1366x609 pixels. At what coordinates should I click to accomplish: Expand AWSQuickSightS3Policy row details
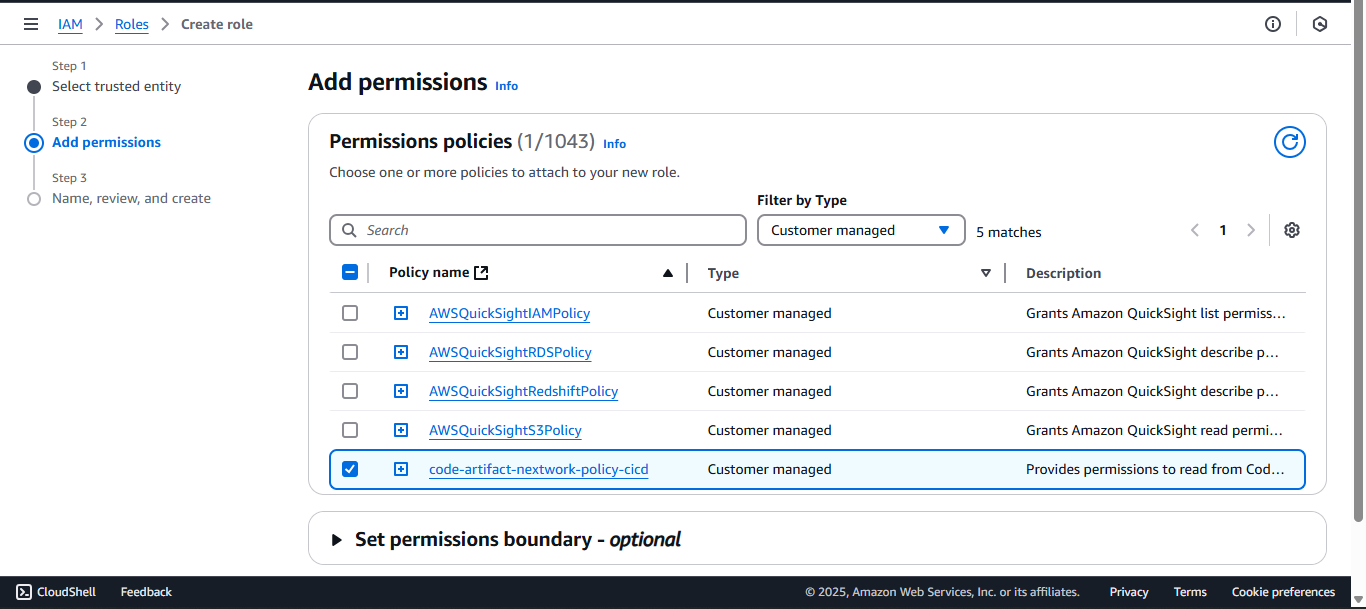[401, 430]
